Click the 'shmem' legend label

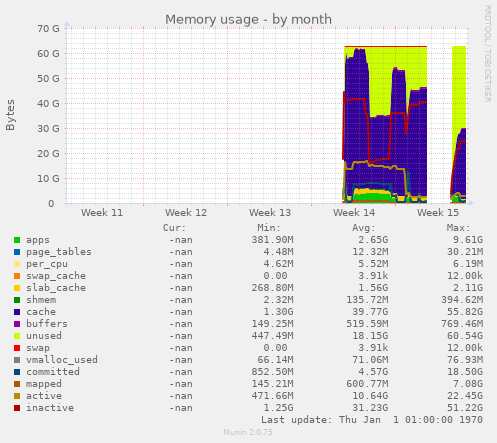tap(41, 300)
